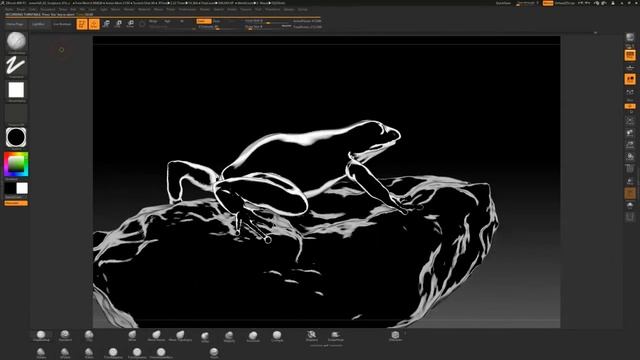Click the Home Page button

(x=15, y=24)
